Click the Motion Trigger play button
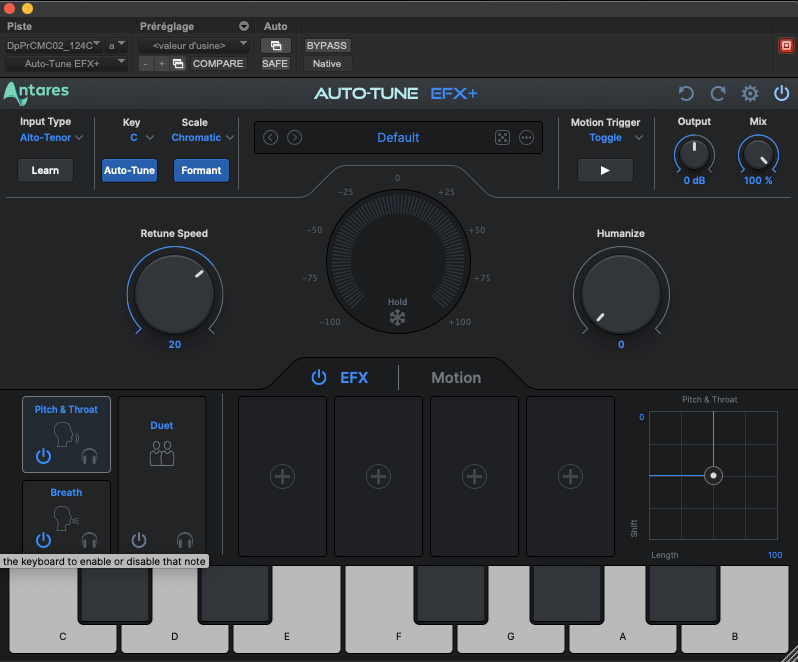798x662 pixels. tap(605, 170)
